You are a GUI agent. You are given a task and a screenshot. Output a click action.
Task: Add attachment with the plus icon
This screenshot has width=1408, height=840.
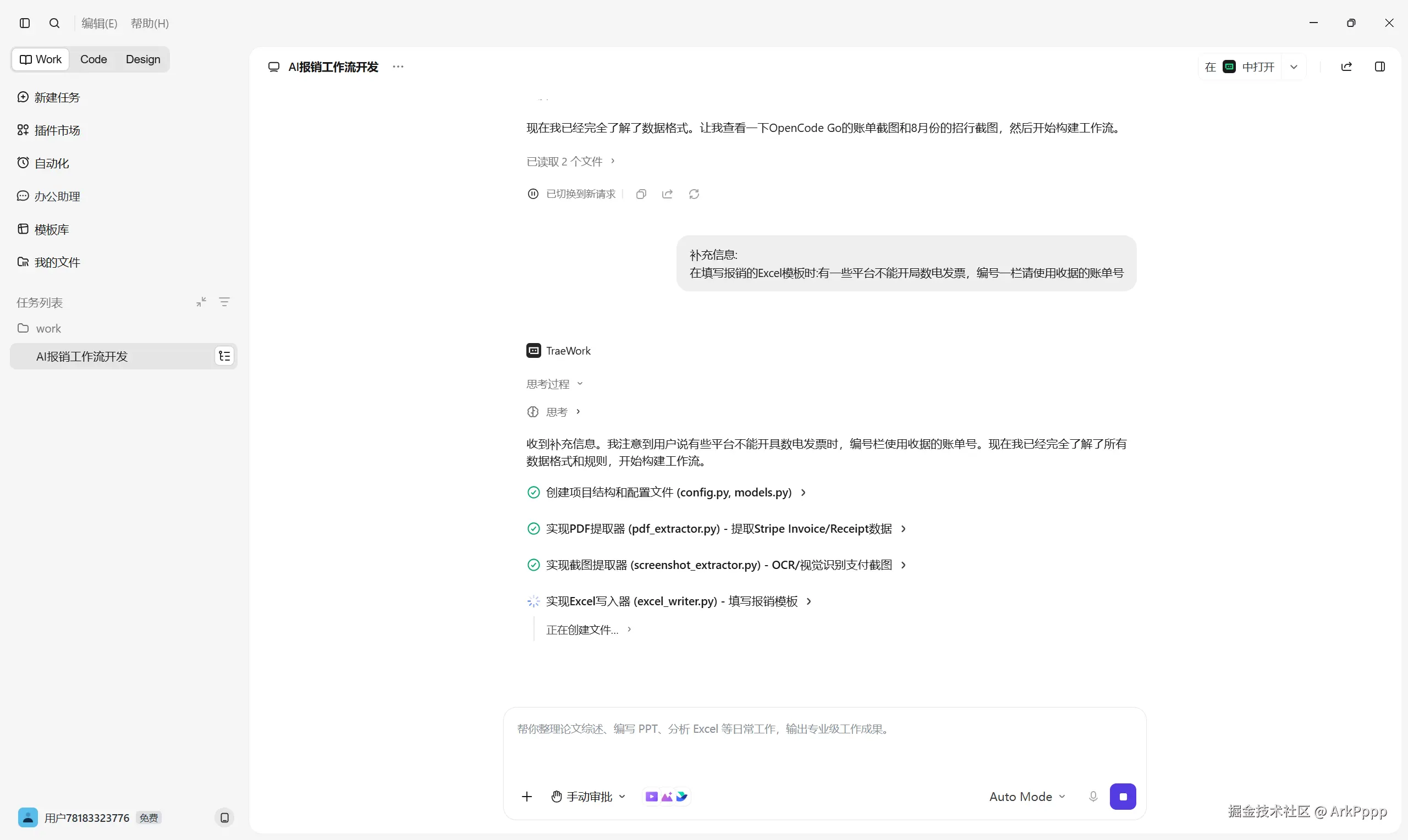526,797
